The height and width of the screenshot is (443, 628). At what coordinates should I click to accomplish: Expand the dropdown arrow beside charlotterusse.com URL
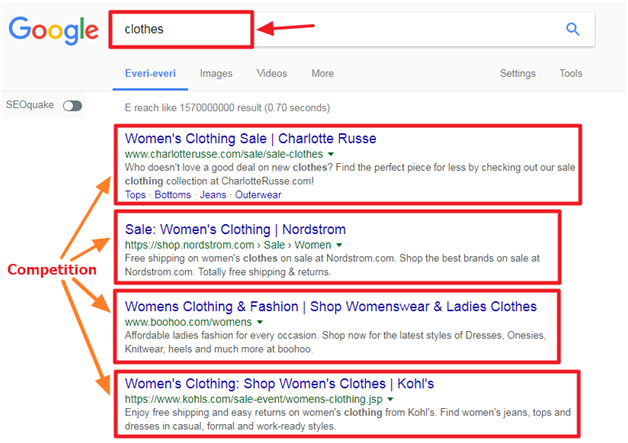[331, 154]
